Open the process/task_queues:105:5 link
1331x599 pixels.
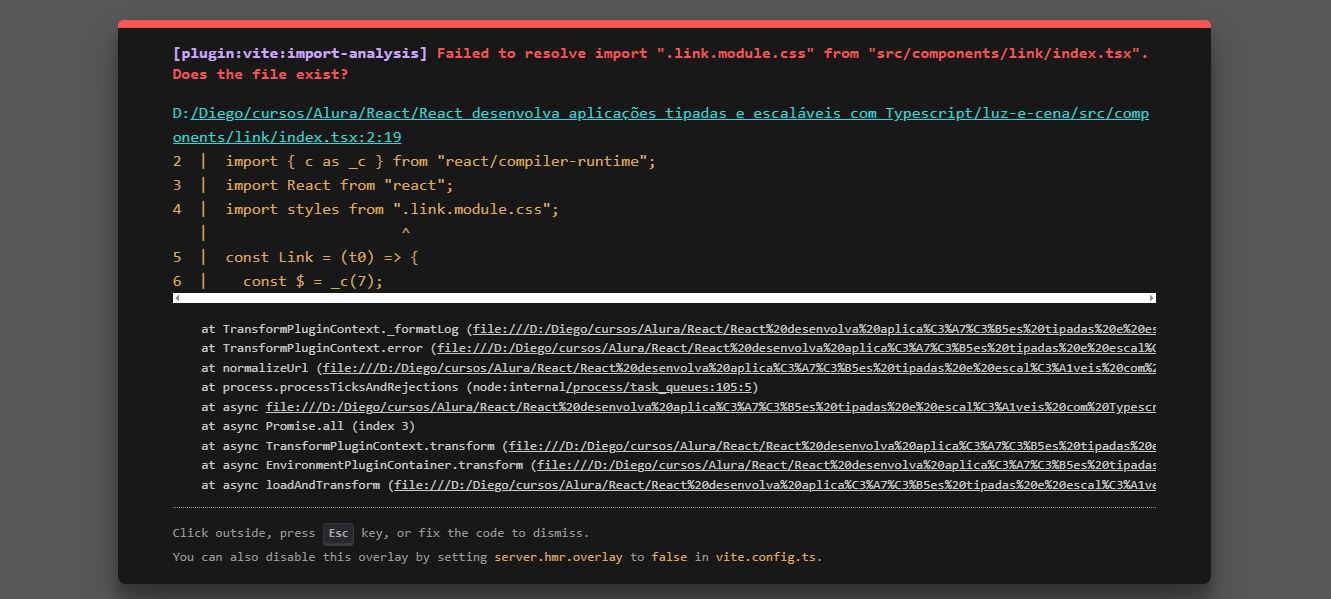[x=661, y=387]
